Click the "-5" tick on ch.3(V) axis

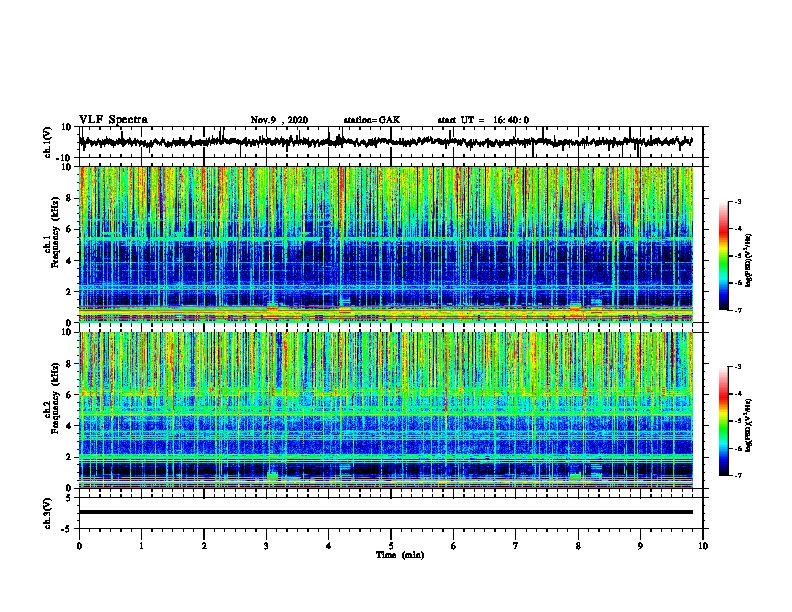pyautogui.click(x=68, y=529)
